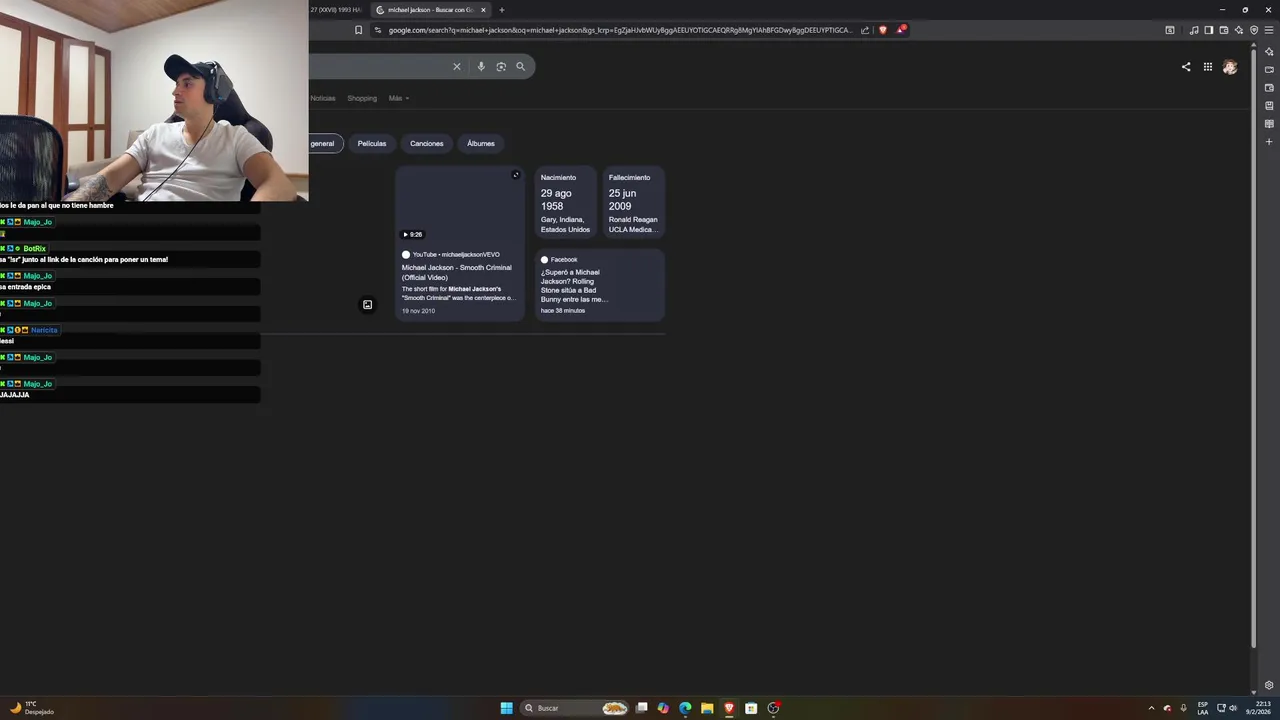Open the Brave Shields lion icon
1280x720 pixels.
tap(883, 30)
